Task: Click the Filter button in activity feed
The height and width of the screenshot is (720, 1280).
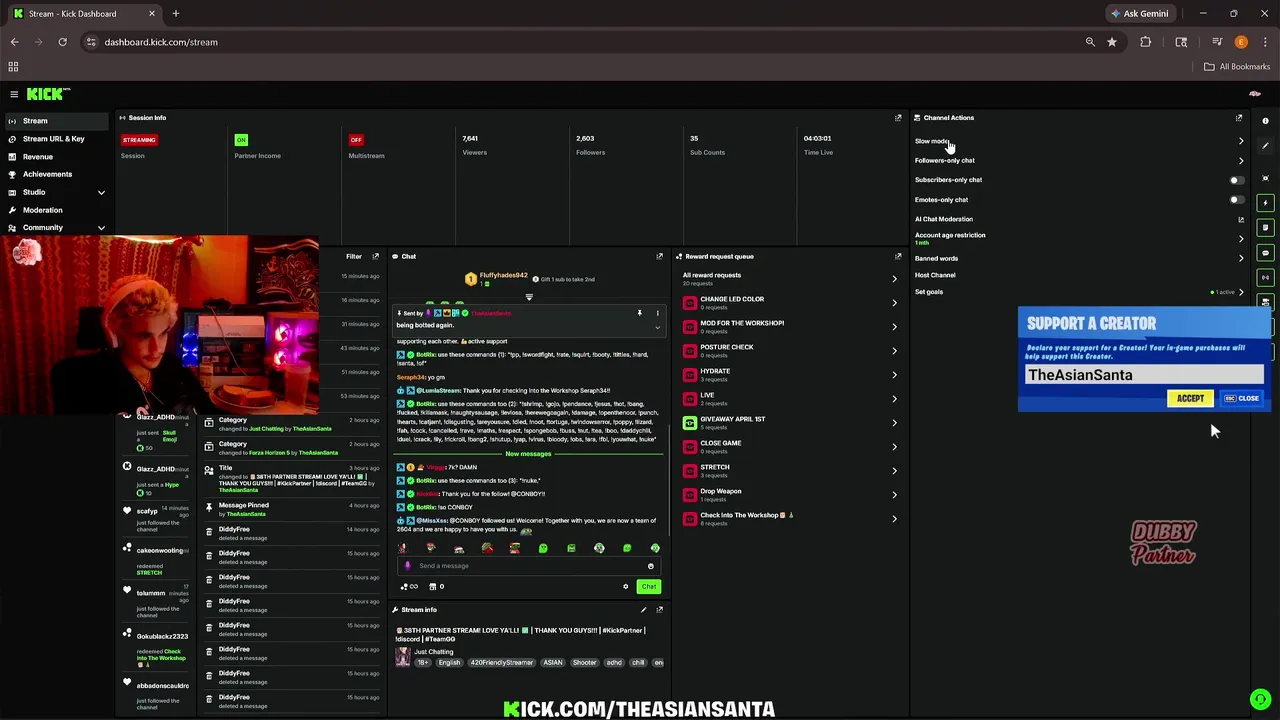Action: tap(353, 256)
